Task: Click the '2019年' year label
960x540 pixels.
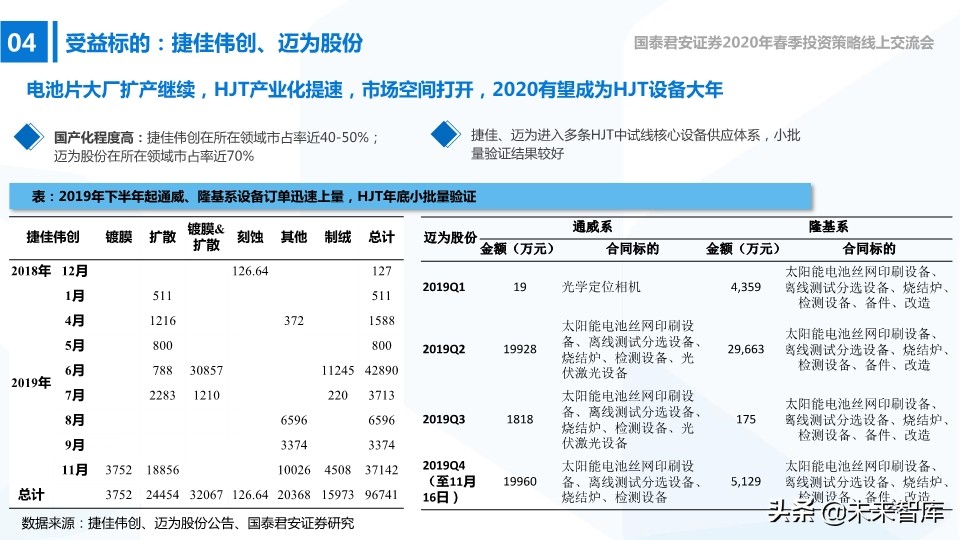Action: point(31,383)
